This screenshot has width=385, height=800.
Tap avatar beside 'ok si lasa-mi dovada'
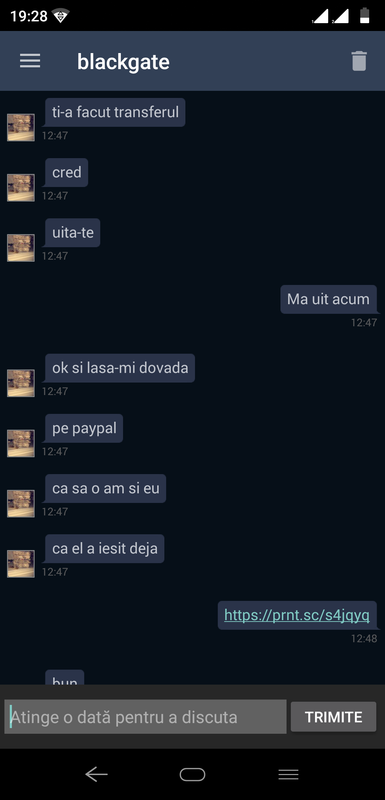21,383
